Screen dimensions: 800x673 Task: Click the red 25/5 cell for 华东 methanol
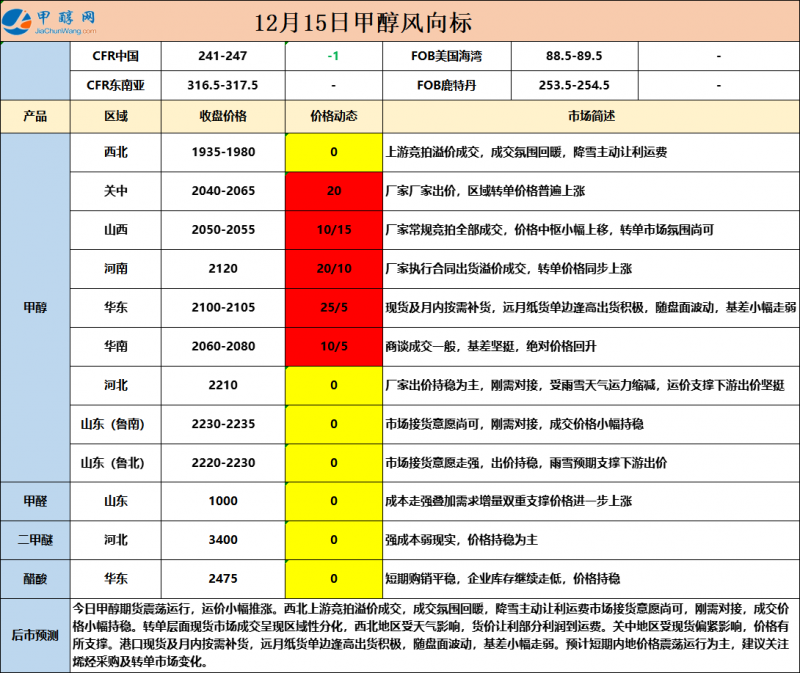point(333,307)
